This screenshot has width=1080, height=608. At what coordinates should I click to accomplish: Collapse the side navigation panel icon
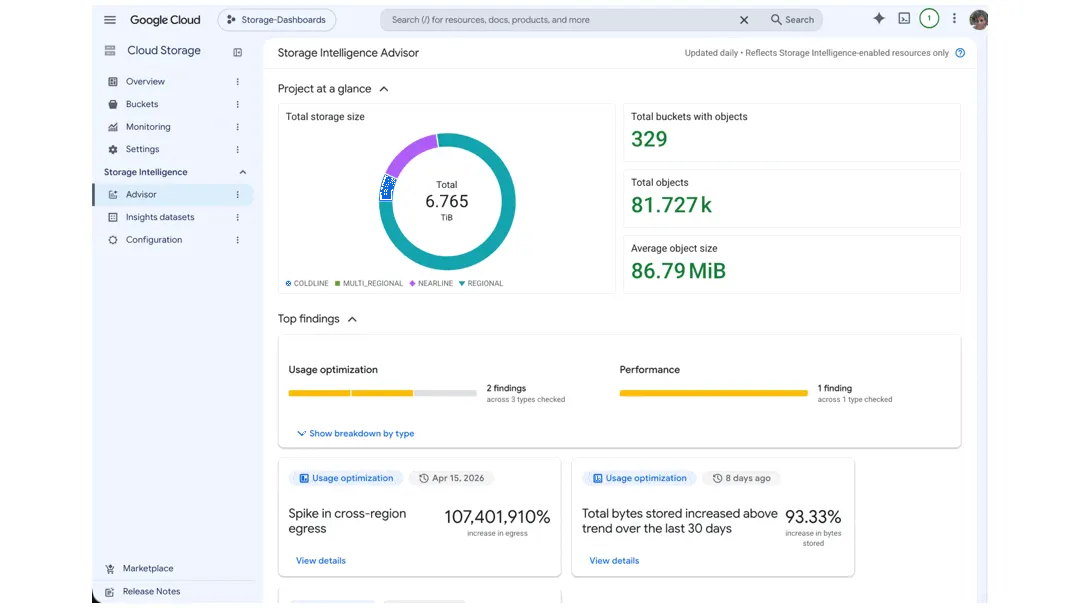coord(238,52)
